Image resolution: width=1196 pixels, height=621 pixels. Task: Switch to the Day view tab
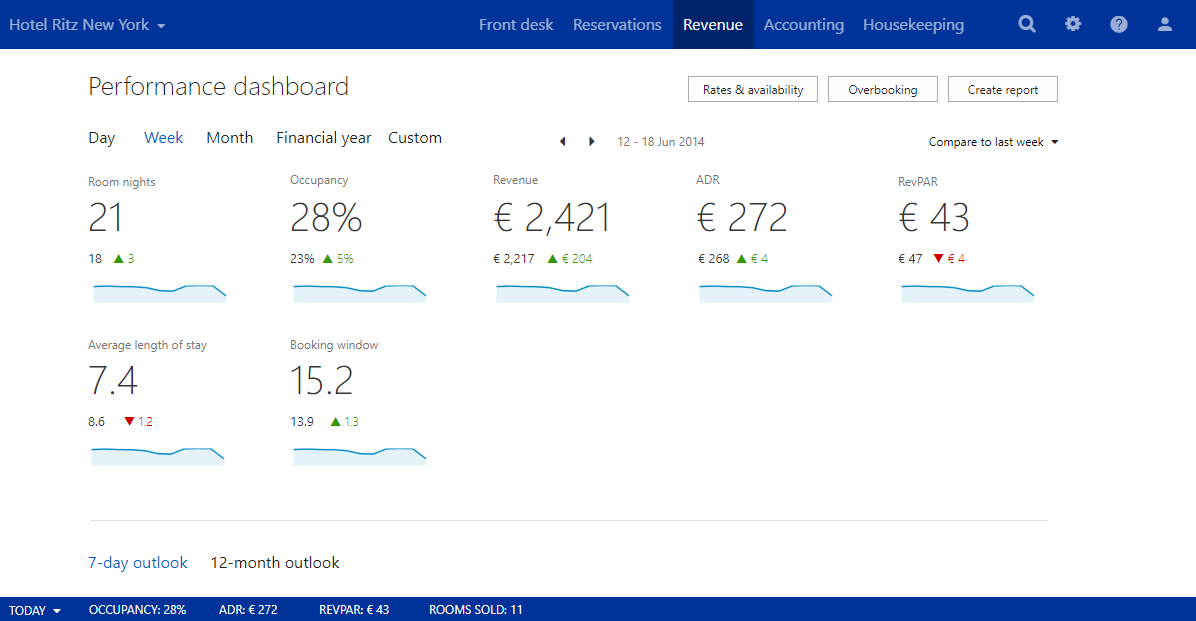[x=101, y=138]
